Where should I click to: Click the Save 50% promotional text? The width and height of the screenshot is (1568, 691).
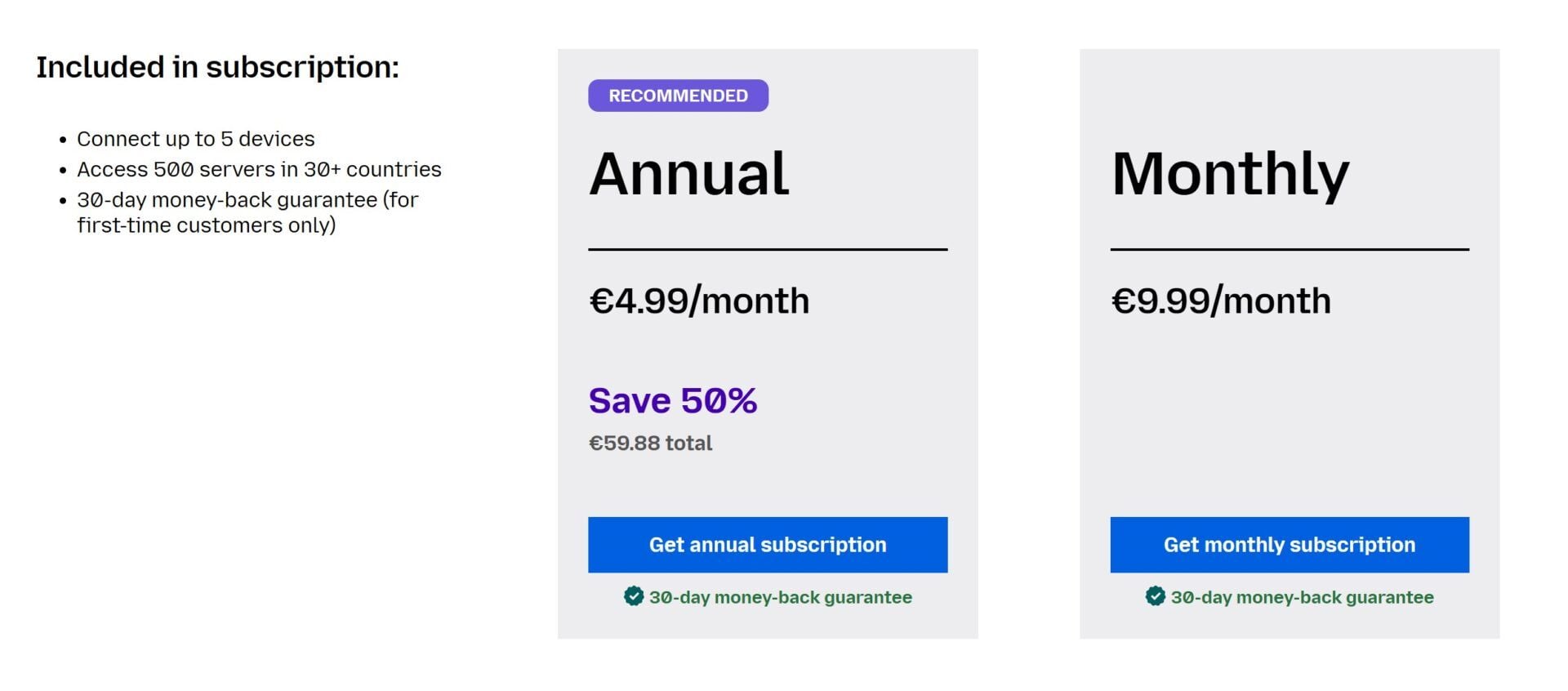tap(672, 400)
